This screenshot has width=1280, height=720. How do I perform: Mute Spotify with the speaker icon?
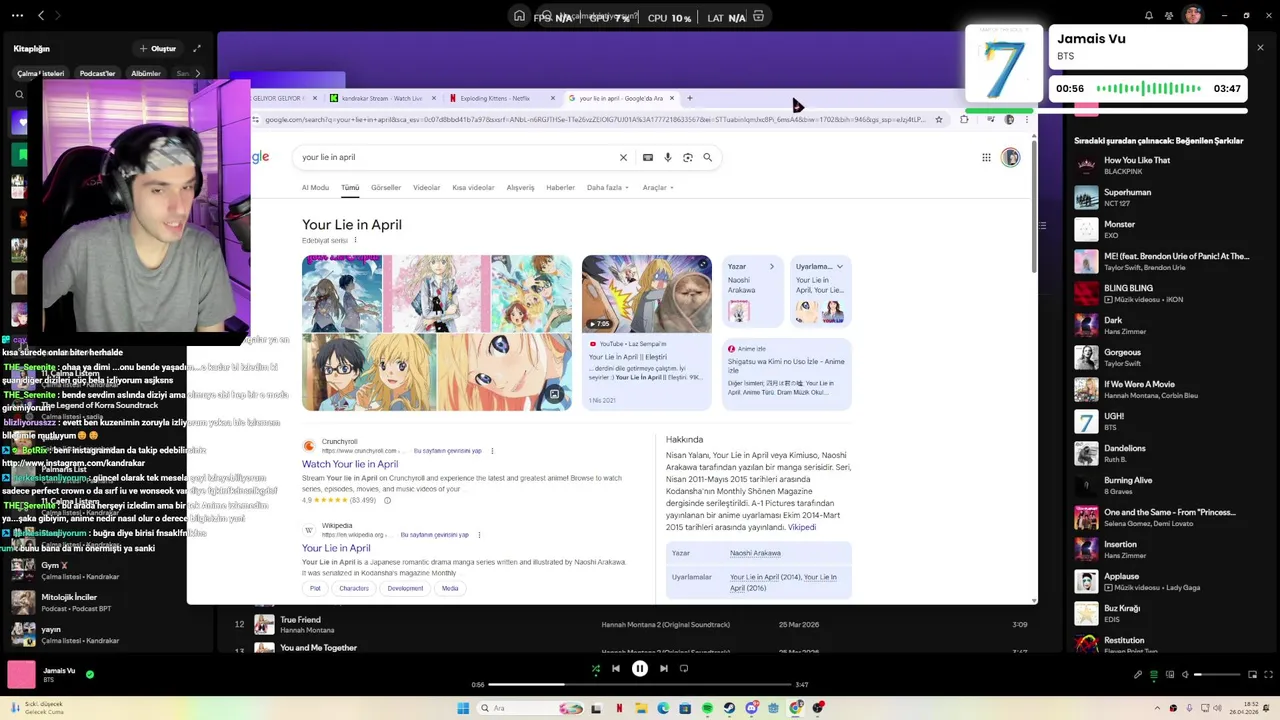coord(1187,675)
